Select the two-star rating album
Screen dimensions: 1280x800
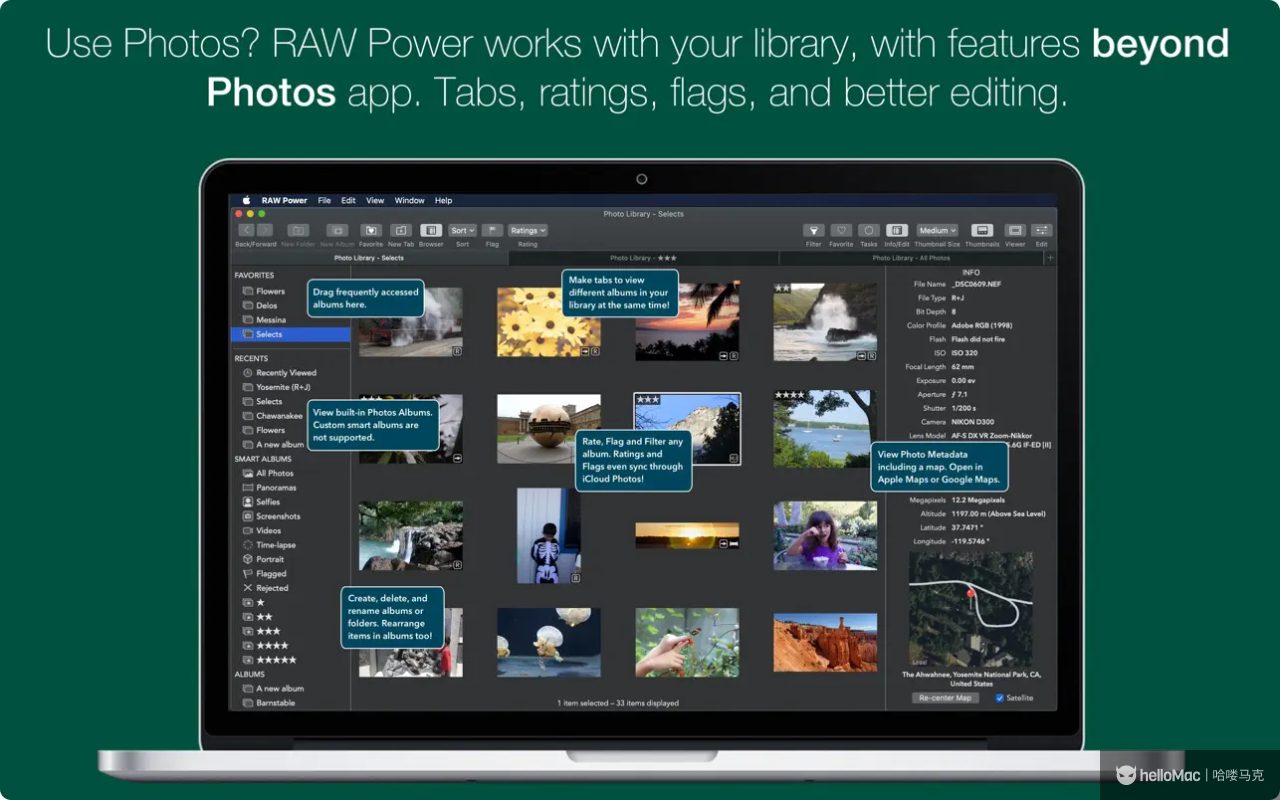[x=257, y=617]
